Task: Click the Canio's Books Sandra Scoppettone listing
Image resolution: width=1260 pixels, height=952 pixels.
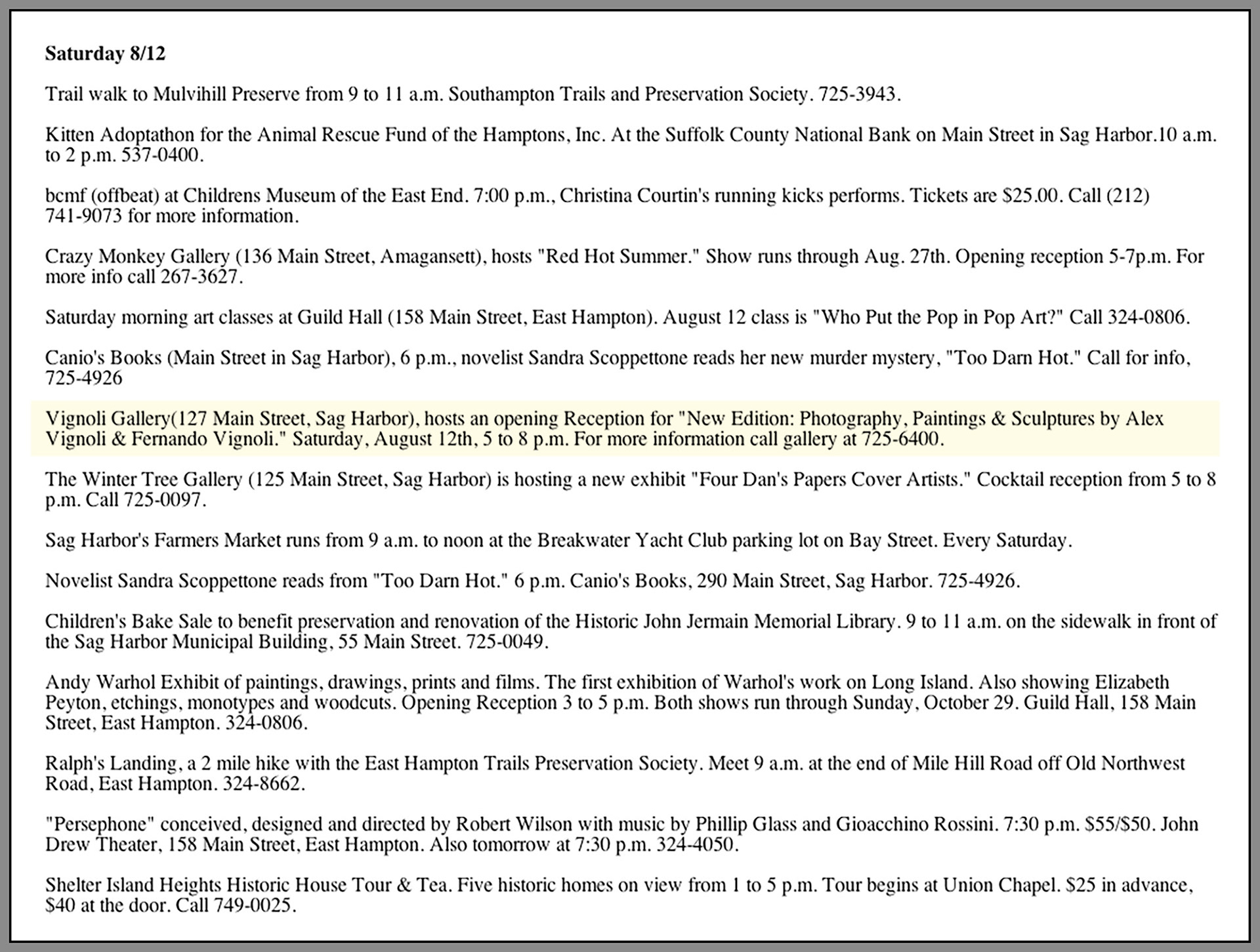Action: 617,358
